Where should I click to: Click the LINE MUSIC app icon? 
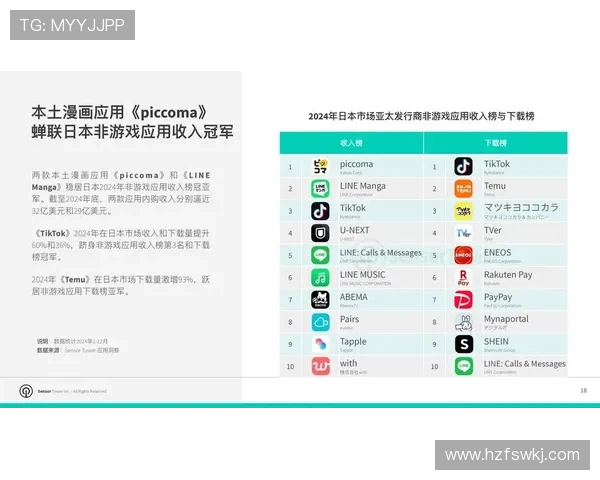pos(320,278)
